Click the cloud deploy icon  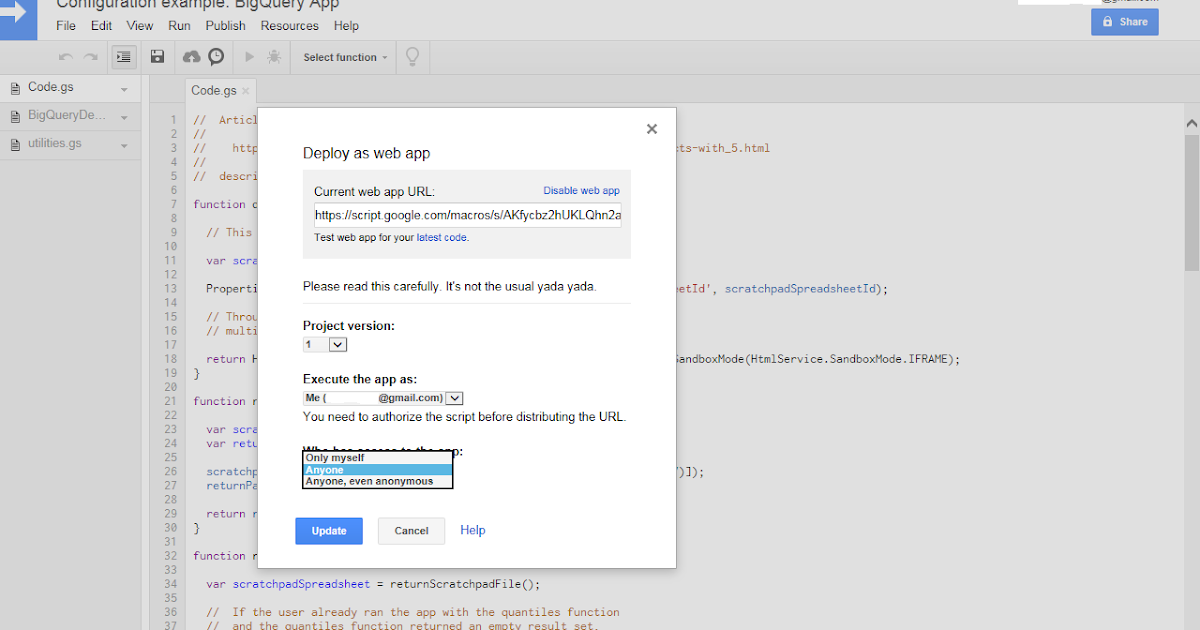(x=189, y=57)
